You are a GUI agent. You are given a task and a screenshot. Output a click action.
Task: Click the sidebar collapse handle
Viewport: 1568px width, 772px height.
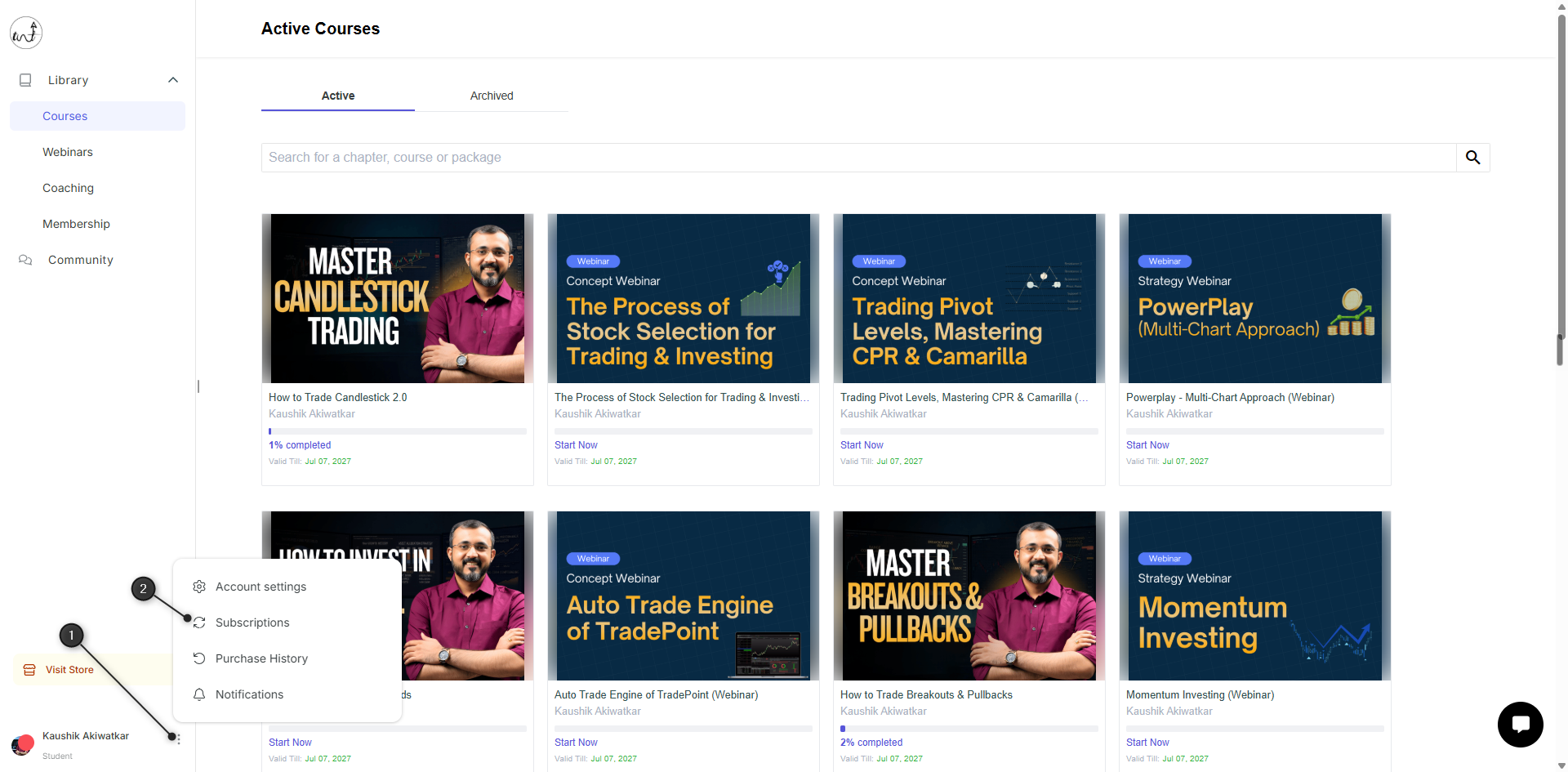tap(198, 386)
